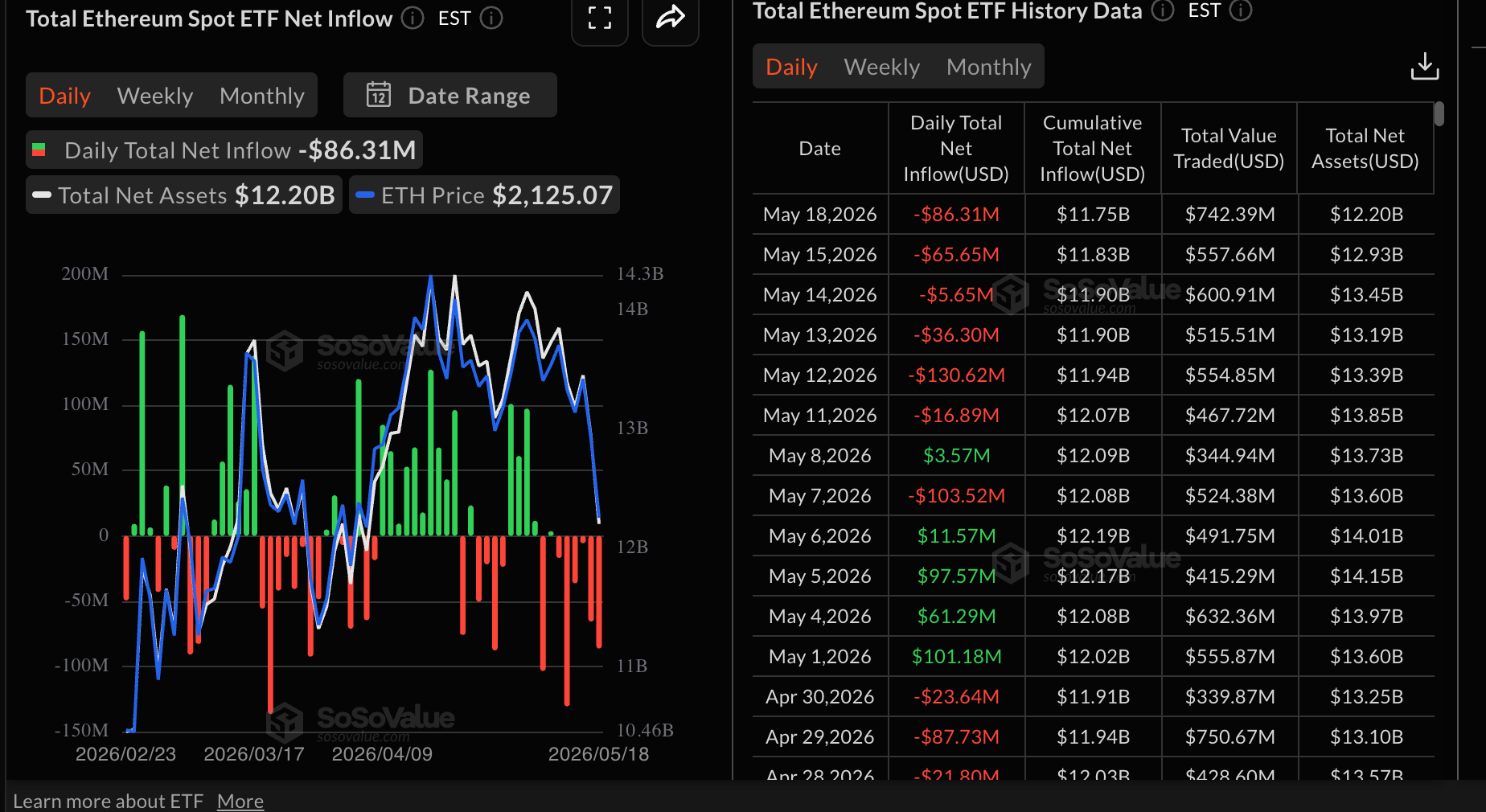Click info icon next to EST in chart panel
1486x812 pixels.
pos(491,18)
